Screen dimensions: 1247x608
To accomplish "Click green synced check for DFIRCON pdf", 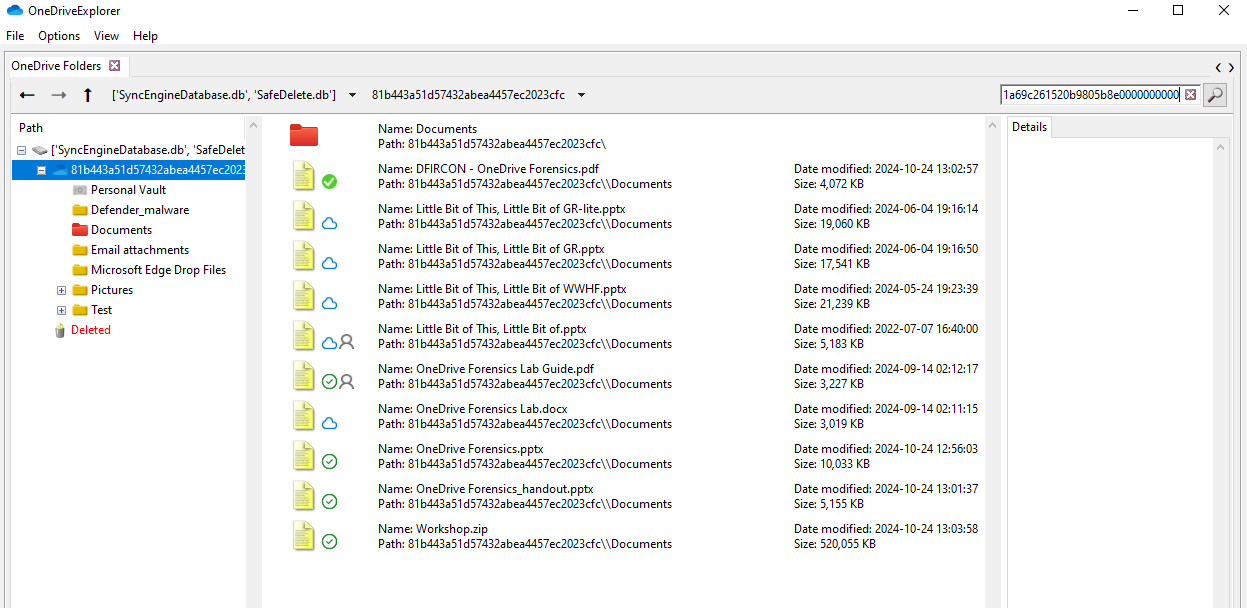I will (329, 182).
